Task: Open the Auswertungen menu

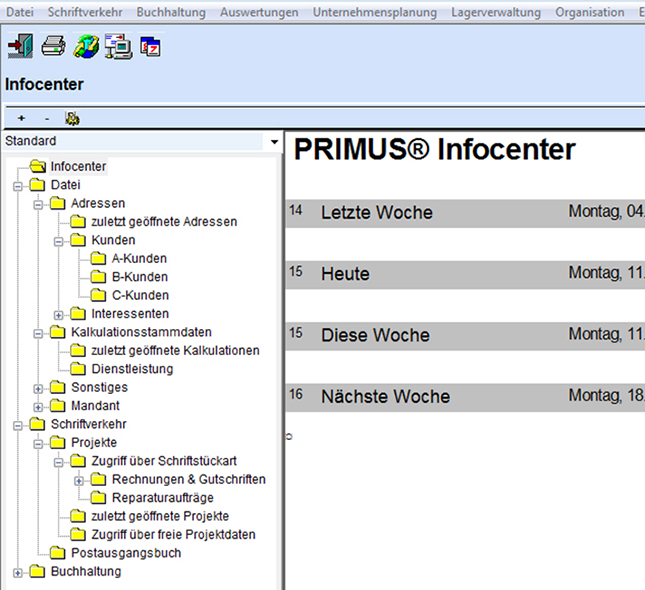Action: coord(259,13)
